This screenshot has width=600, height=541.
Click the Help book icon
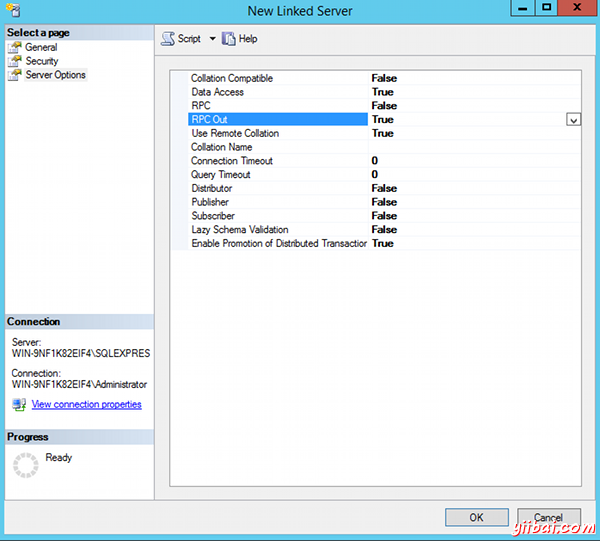(x=228, y=39)
